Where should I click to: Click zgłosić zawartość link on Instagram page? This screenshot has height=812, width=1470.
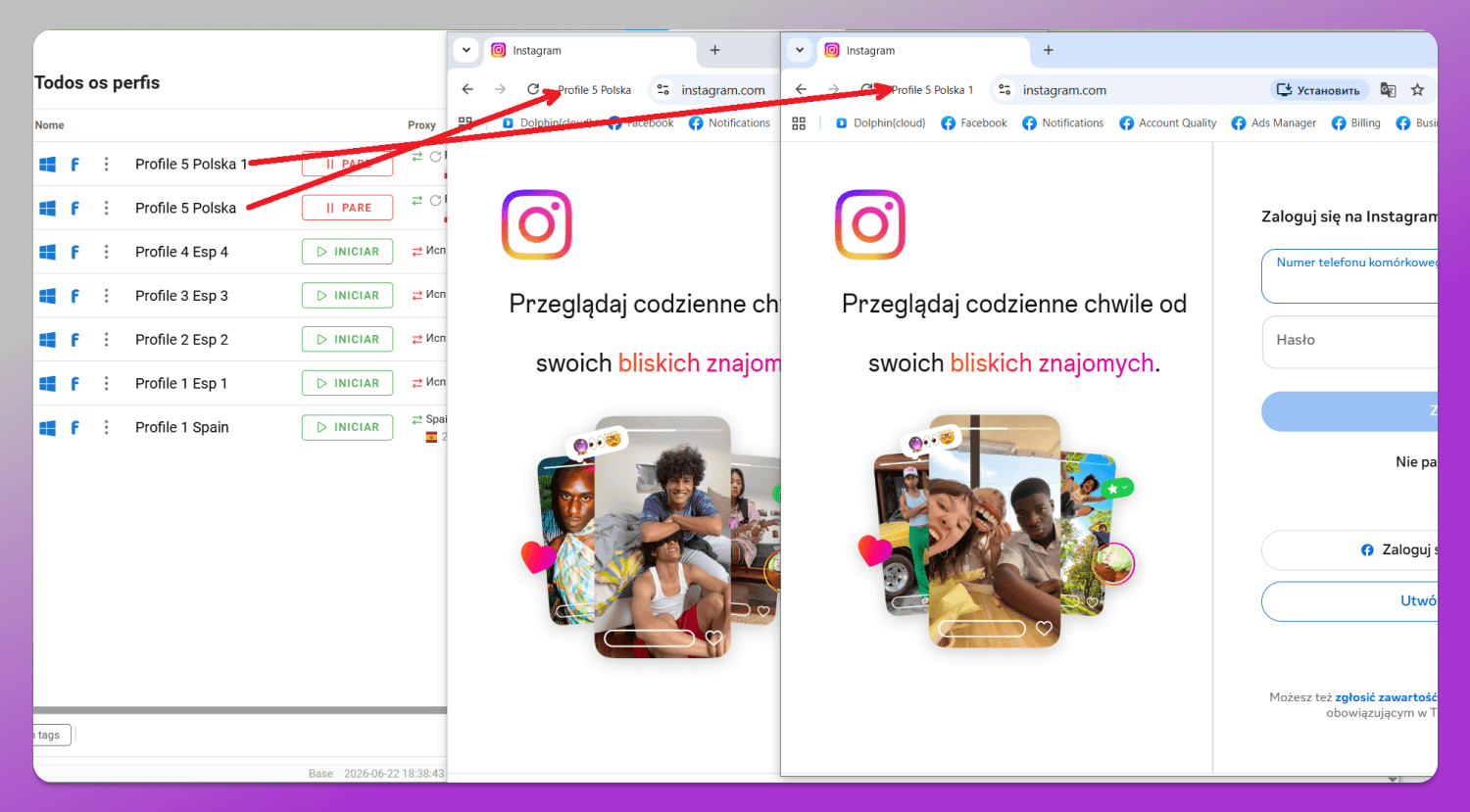click(x=1386, y=697)
